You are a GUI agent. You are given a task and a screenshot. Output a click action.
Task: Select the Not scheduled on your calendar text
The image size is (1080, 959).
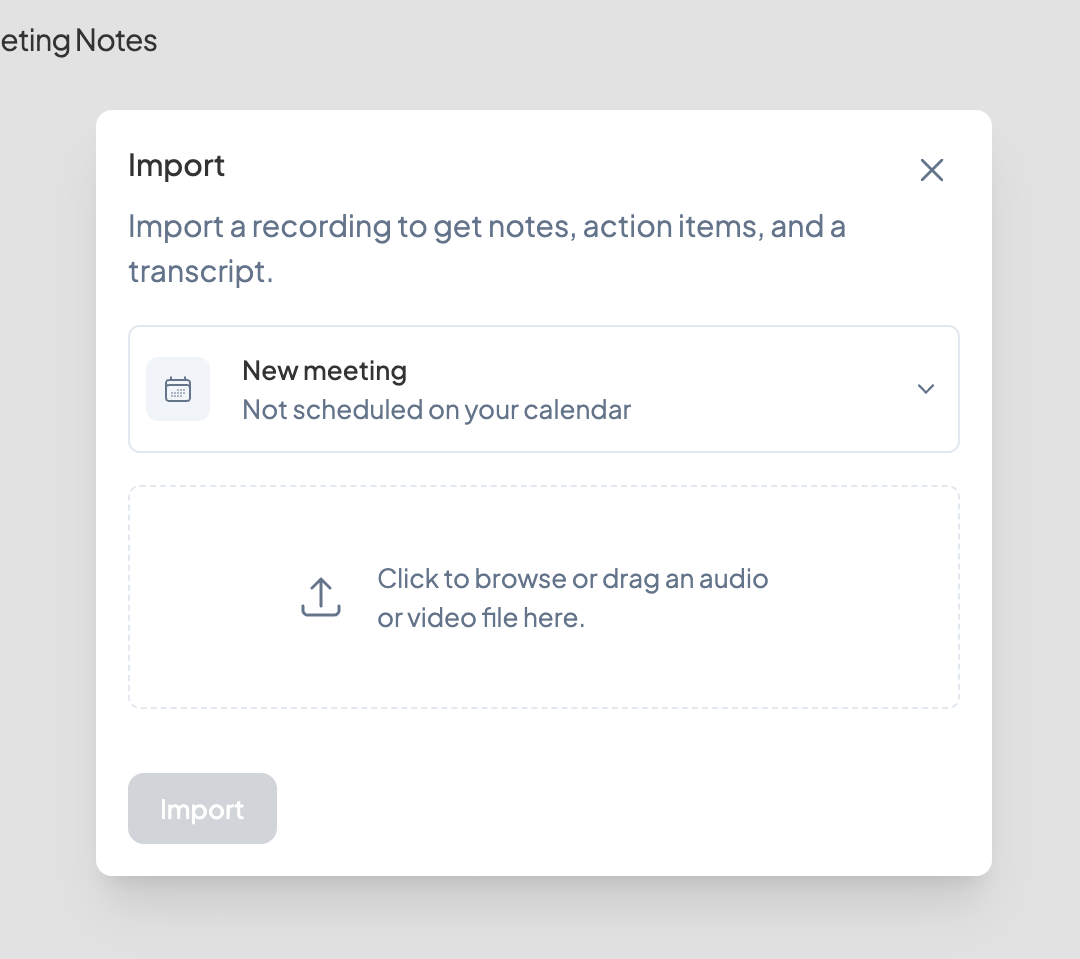(436, 410)
